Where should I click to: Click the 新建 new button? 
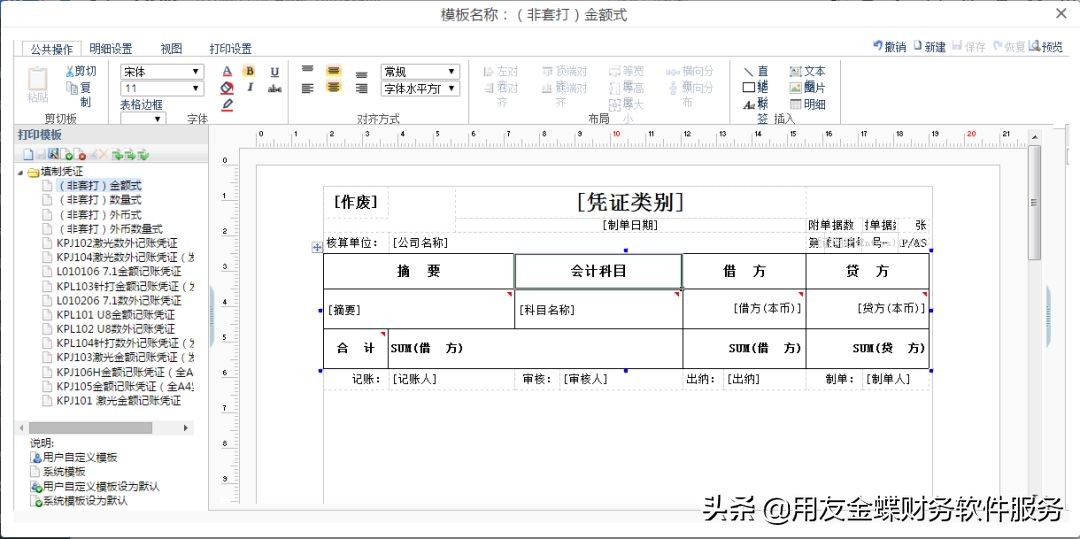click(x=930, y=47)
